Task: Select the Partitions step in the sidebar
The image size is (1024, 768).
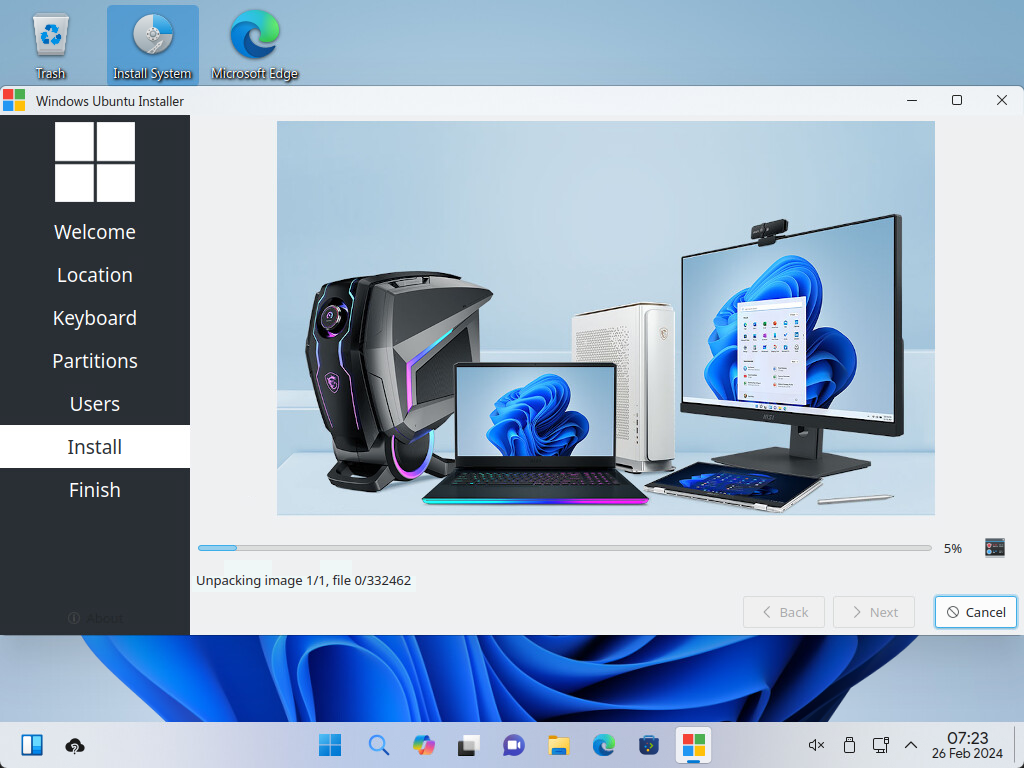Action: coord(95,361)
